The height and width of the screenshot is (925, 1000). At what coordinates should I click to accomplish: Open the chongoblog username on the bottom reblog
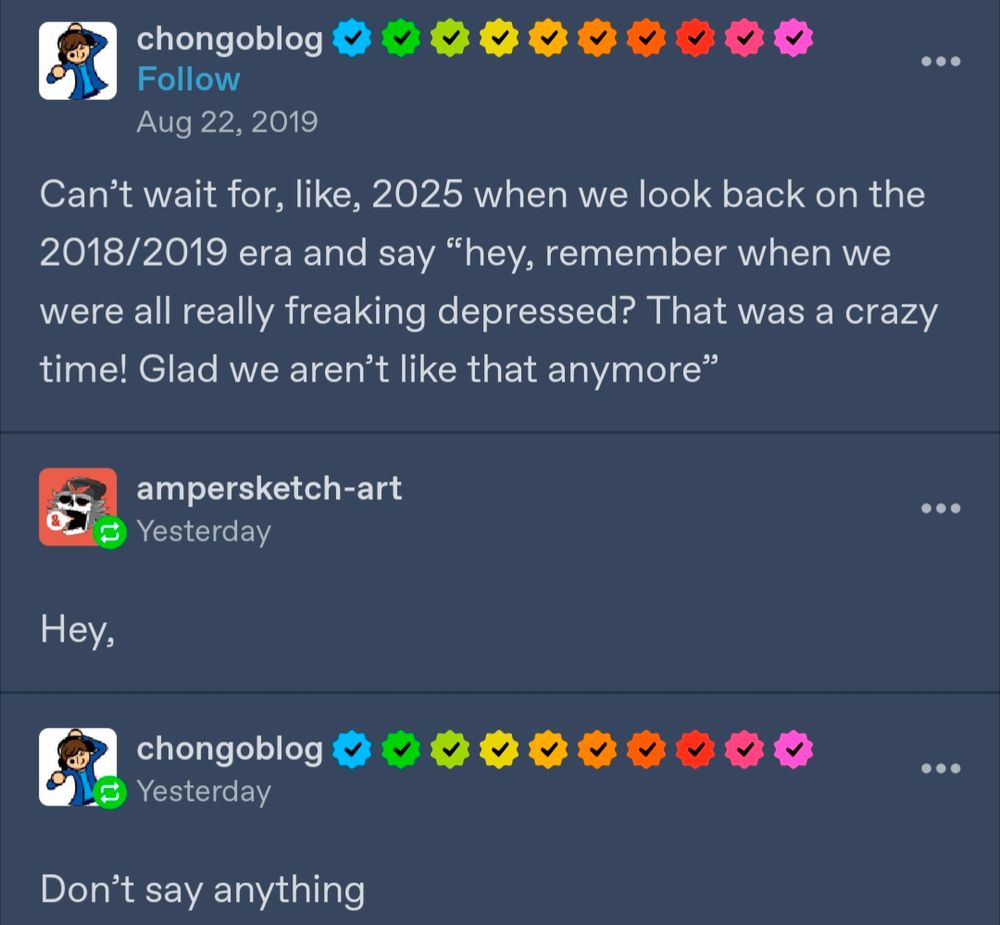[x=230, y=750]
